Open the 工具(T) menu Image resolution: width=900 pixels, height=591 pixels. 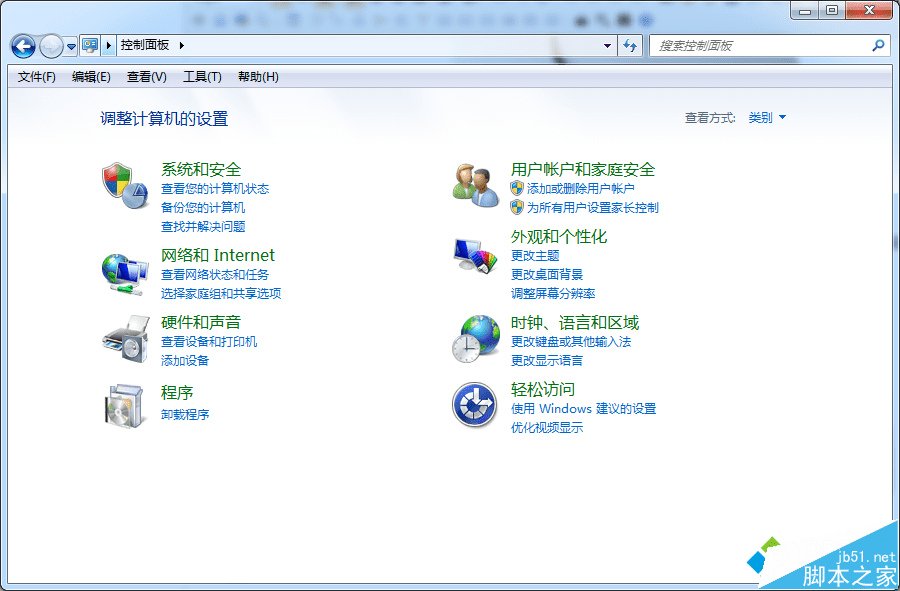(201, 77)
